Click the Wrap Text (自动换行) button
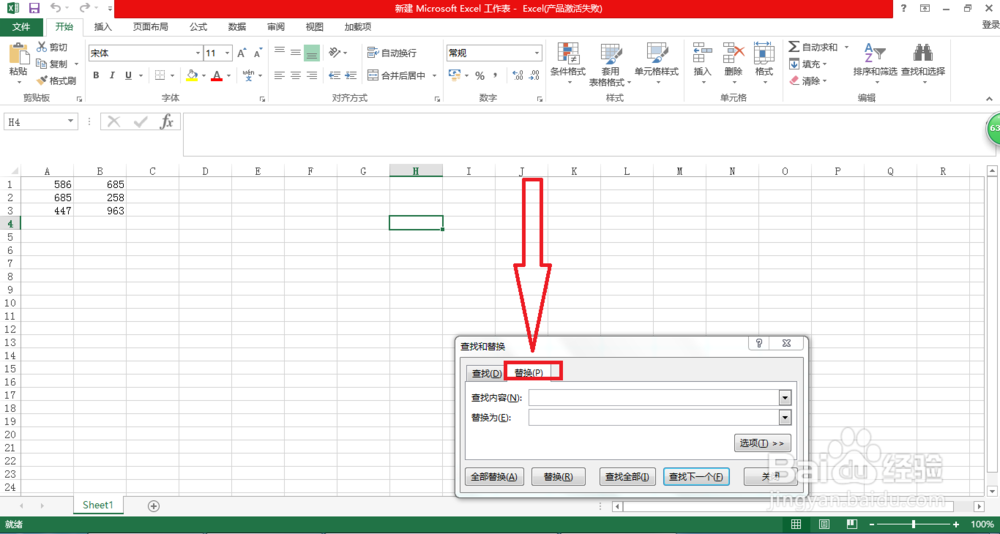The image size is (1000, 534). click(x=392, y=54)
